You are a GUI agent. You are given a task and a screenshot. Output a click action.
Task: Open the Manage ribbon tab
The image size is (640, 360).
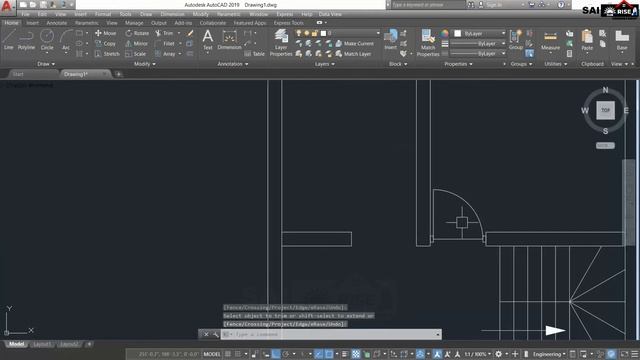[x=134, y=23]
